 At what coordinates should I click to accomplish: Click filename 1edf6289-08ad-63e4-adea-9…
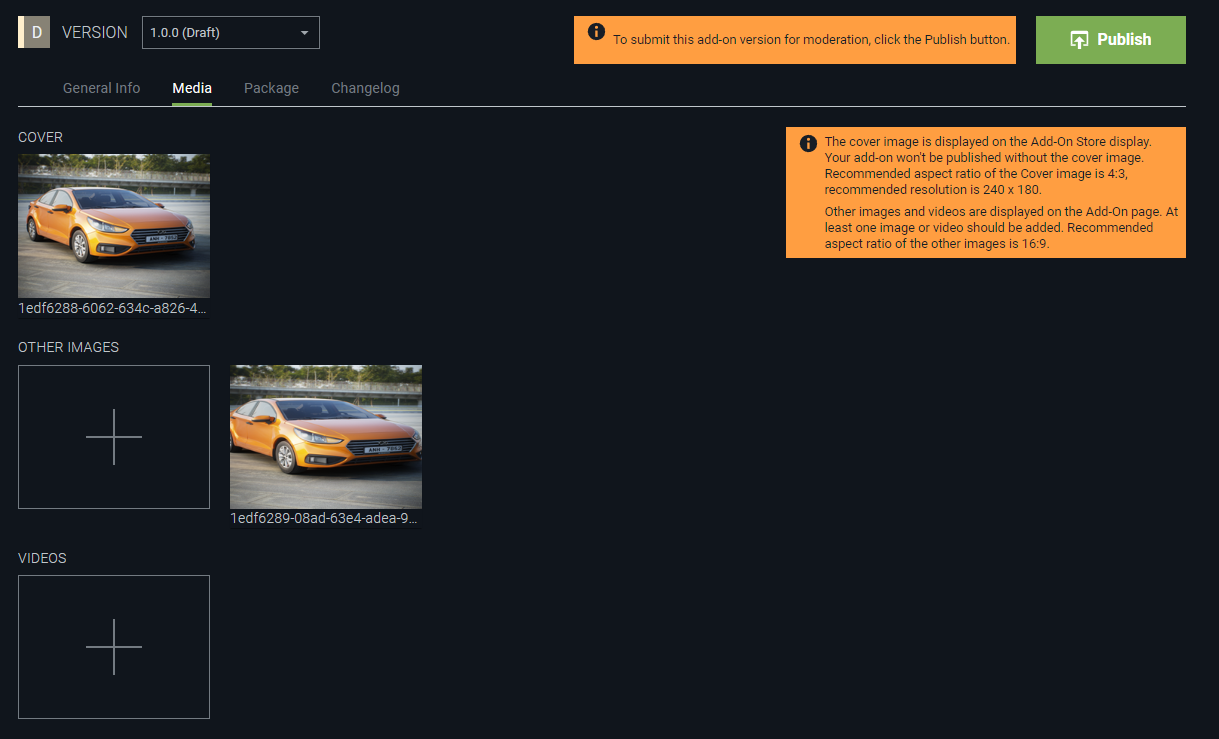324,519
